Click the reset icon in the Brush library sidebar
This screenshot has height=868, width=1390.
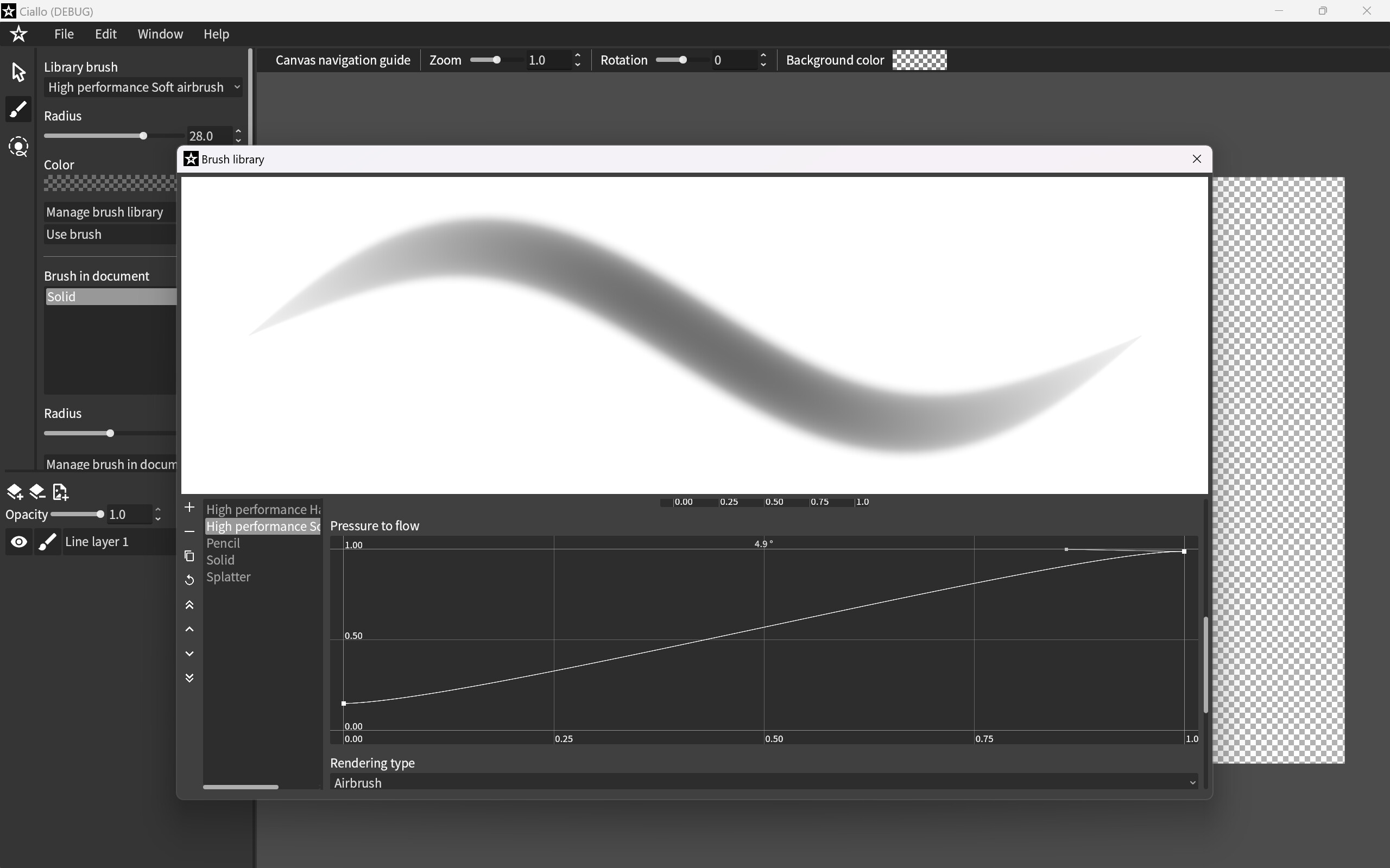click(x=189, y=580)
